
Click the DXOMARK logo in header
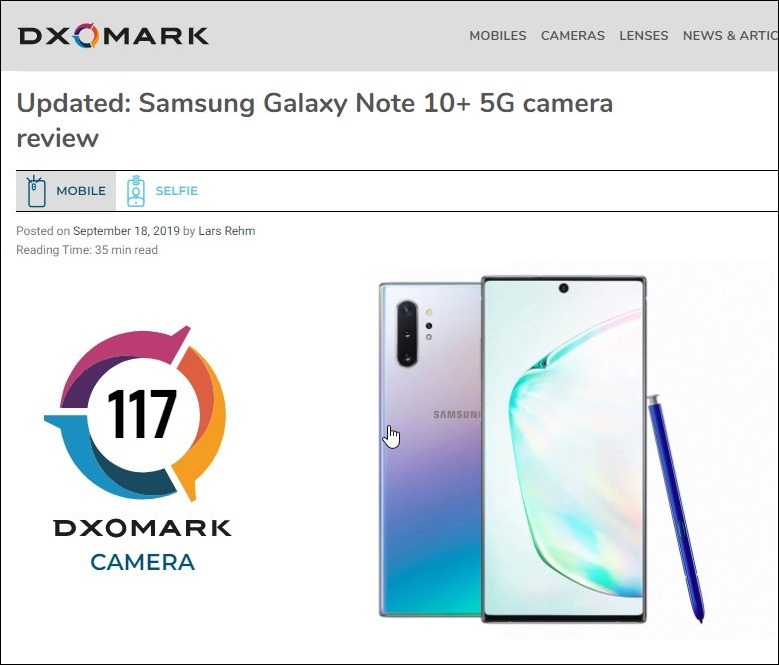click(x=113, y=36)
